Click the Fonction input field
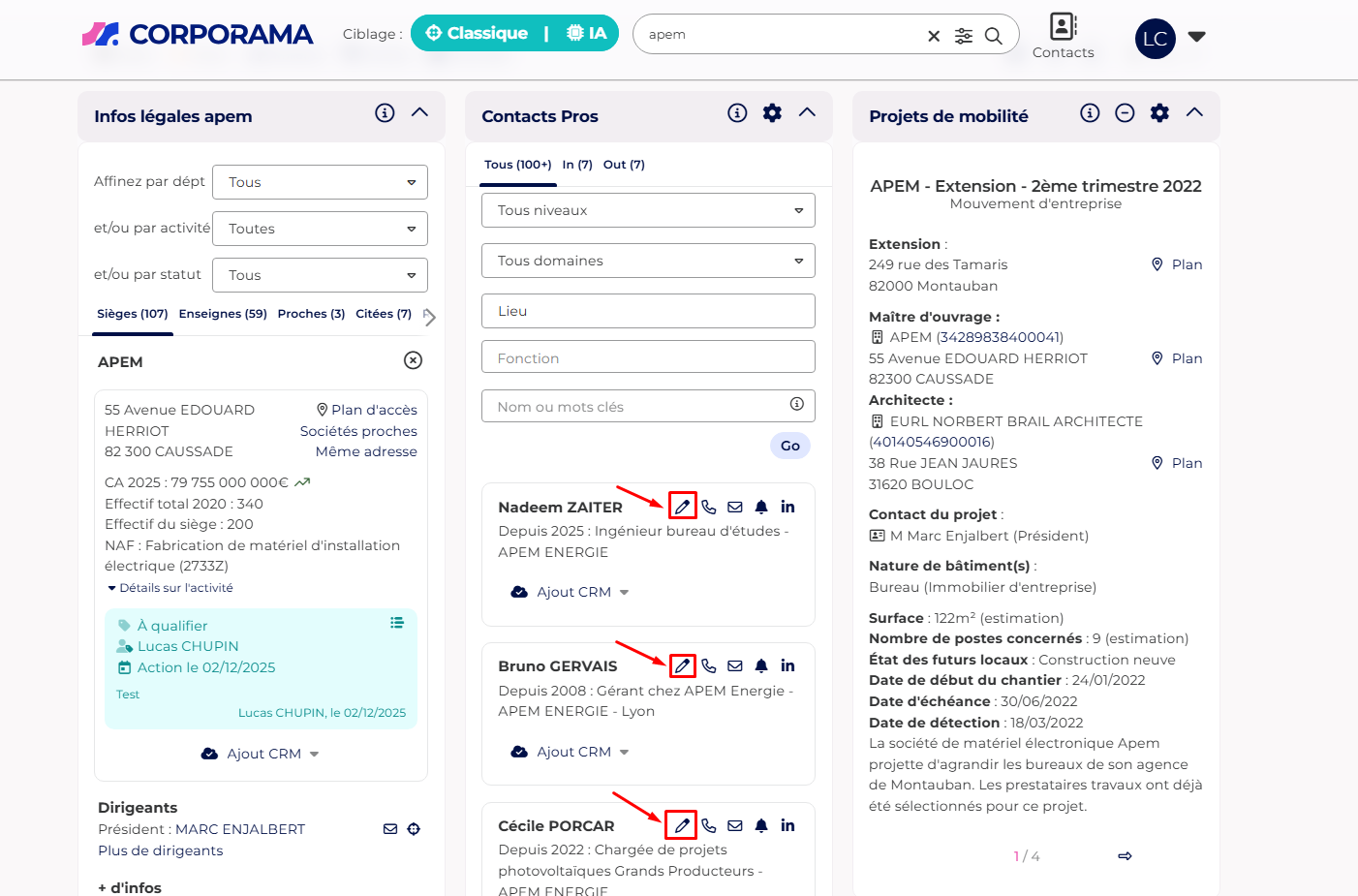Image resolution: width=1358 pixels, height=896 pixels. tap(648, 357)
